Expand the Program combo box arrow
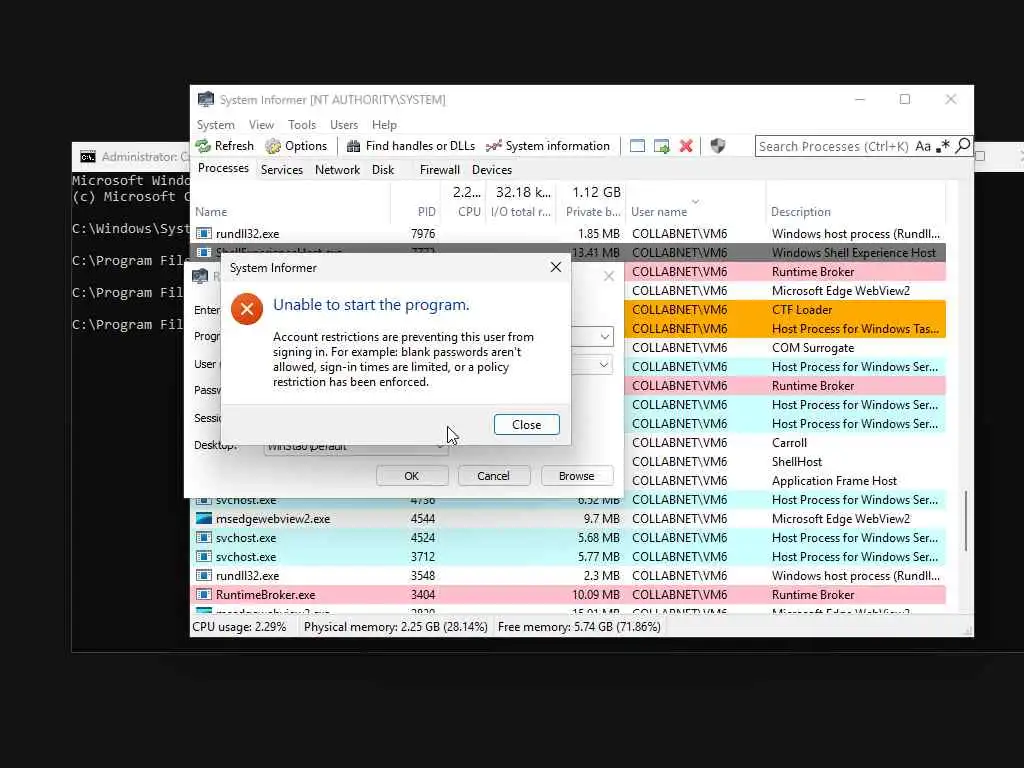Image resolution: width=1024 pixels, height=768 pixels. click(605, 337)
